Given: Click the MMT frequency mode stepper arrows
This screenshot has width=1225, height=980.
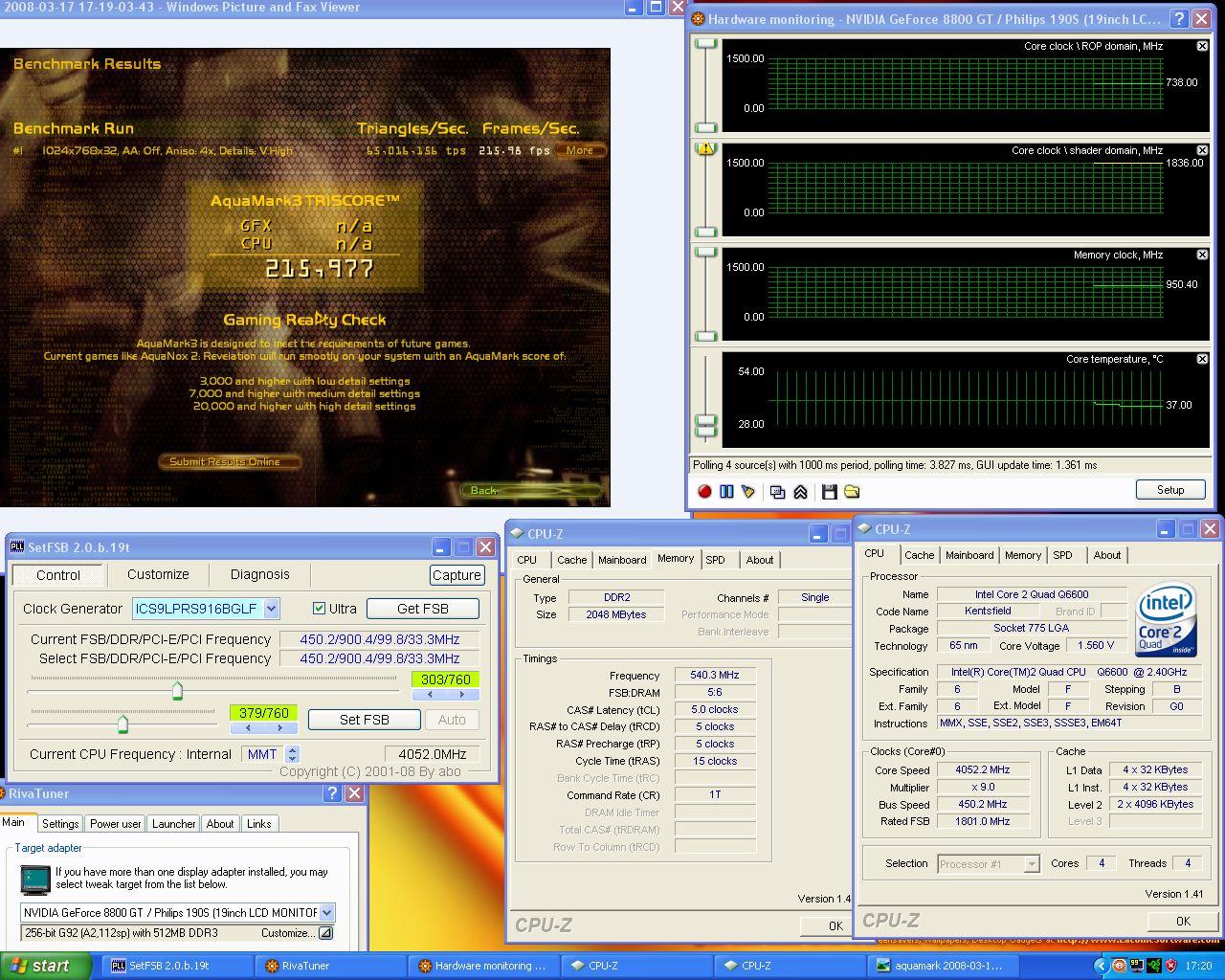Looking at the screenshot, I should click(293, 754).
